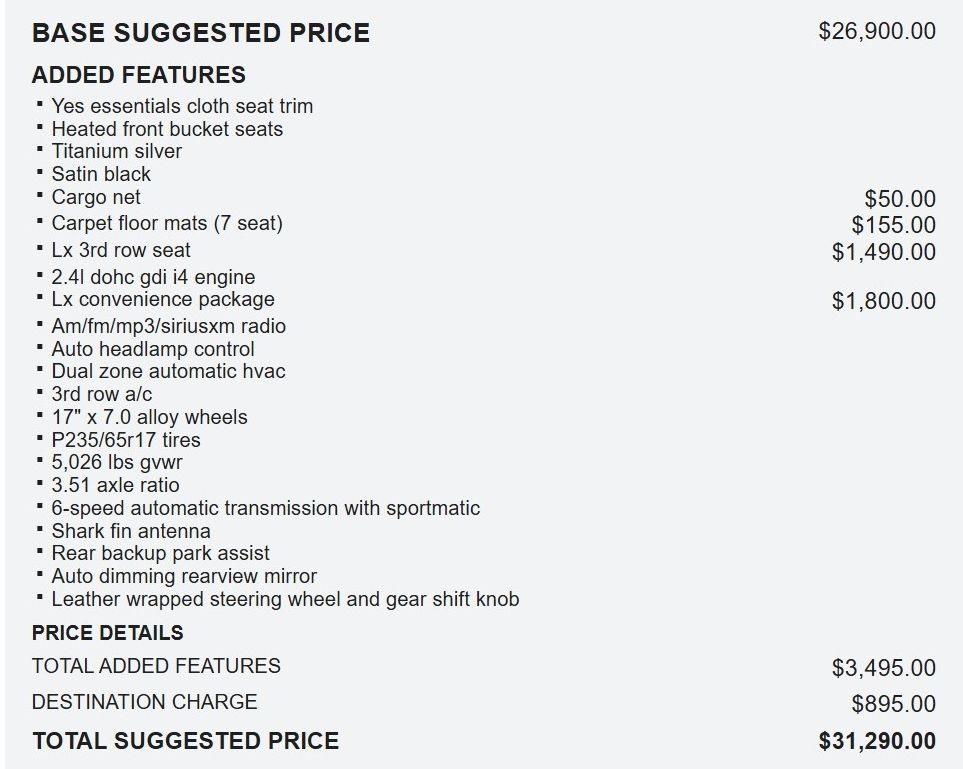Viewport: 963px width, 769px height.
Task: Click the Cargo net feature
Action: point(96,197)
